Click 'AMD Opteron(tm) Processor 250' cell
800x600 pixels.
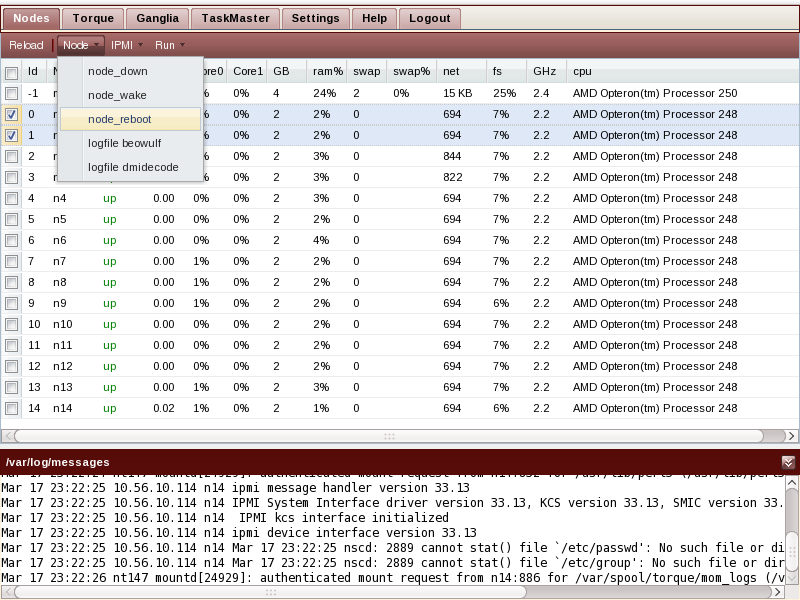pos(655,93)
